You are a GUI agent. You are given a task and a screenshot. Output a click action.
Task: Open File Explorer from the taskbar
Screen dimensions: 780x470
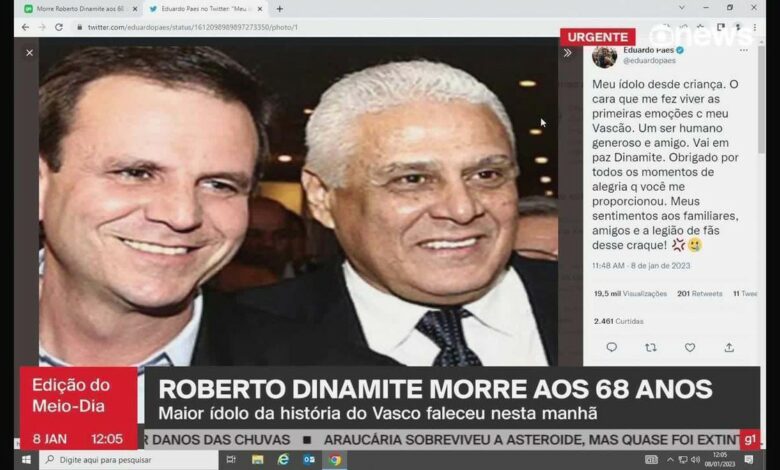click(x=257, y=460)
